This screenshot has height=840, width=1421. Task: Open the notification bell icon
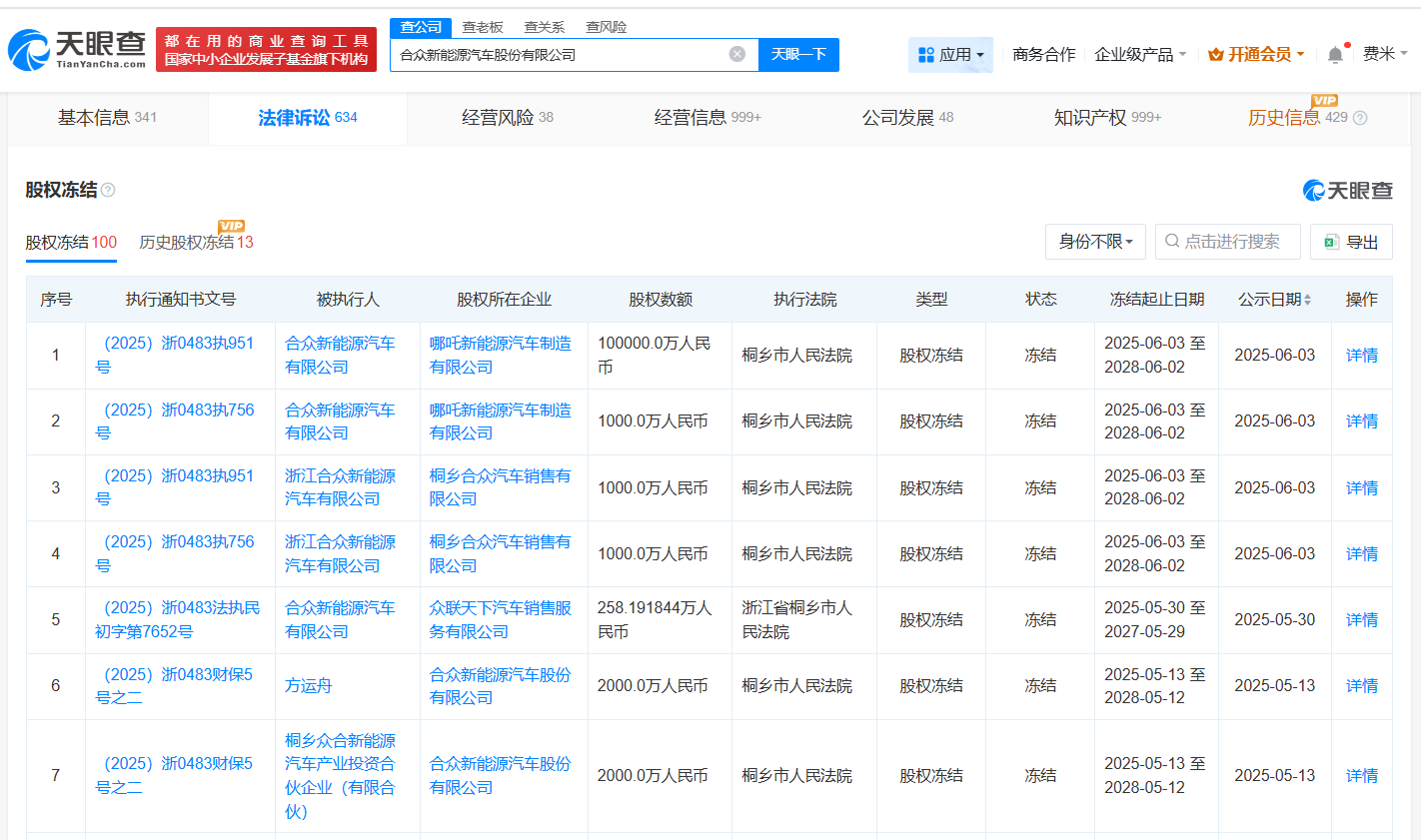pyautogui.click(x=1334, y=55)
